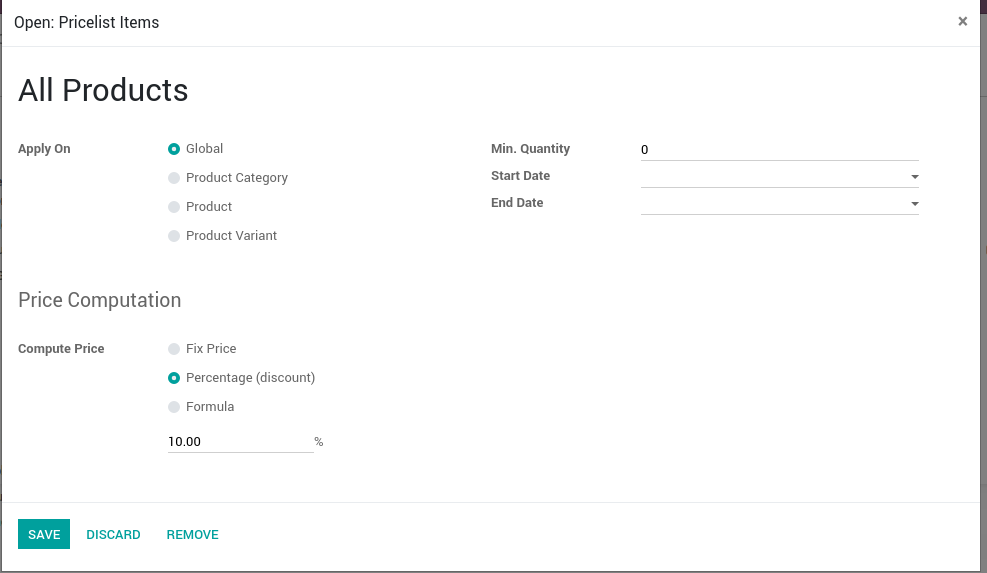Click the End Date field

(x=772, y=204)
